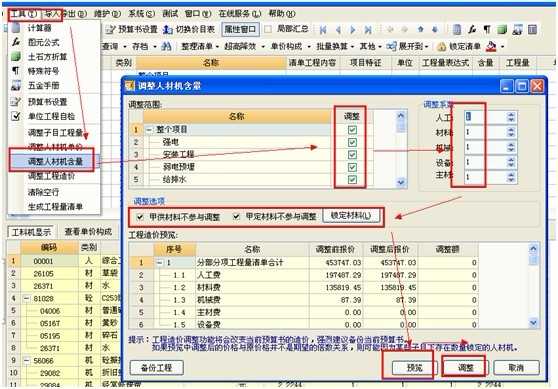Screen dimensions: 558x389
Task: Click the 单位工程自检 checkmark icon in the menu
Action: [16, 116]
